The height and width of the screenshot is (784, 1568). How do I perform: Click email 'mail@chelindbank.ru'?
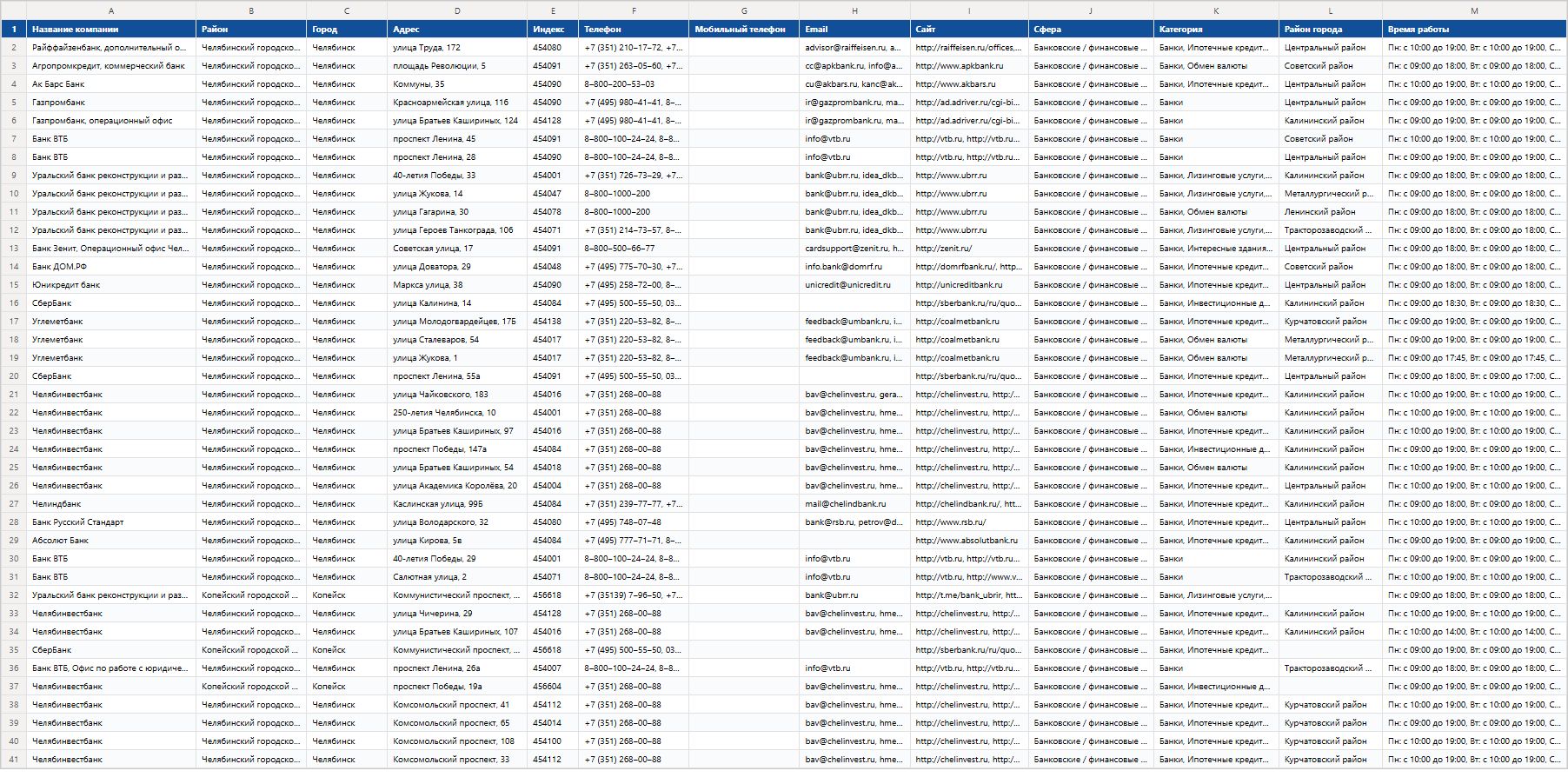tap(855, 504)
